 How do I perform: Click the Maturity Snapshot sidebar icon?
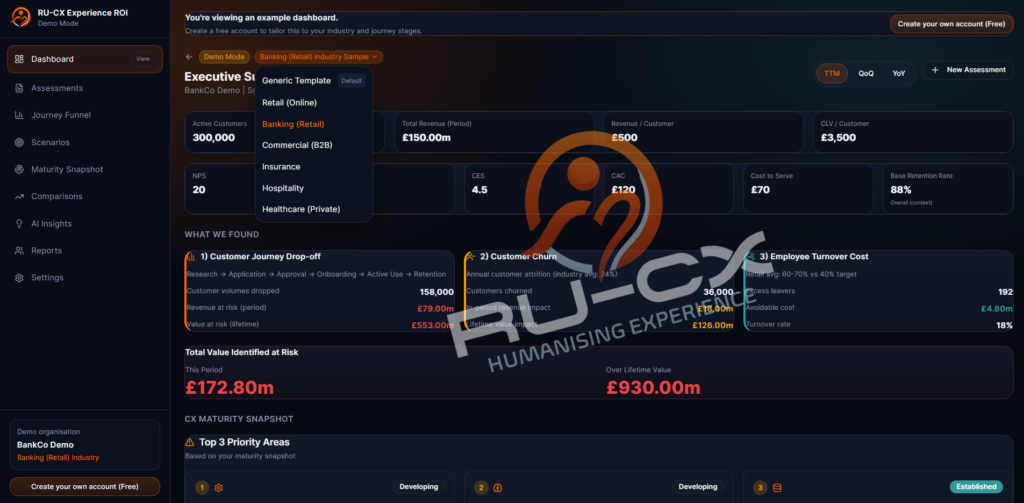click(x=20, y=169)
